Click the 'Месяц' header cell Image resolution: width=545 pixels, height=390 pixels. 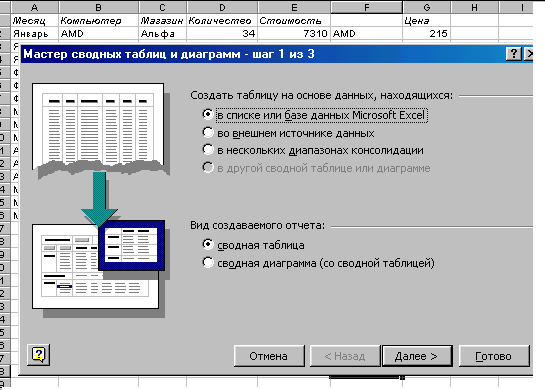(34, 21)
